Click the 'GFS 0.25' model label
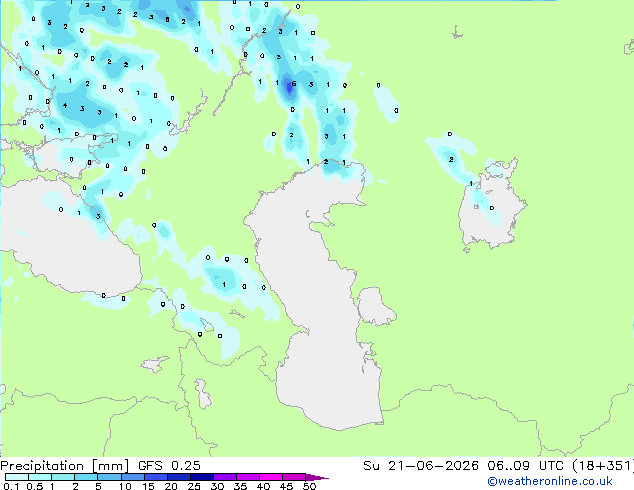The height and width of the screenshot is (490, 634). pos(169,466)
